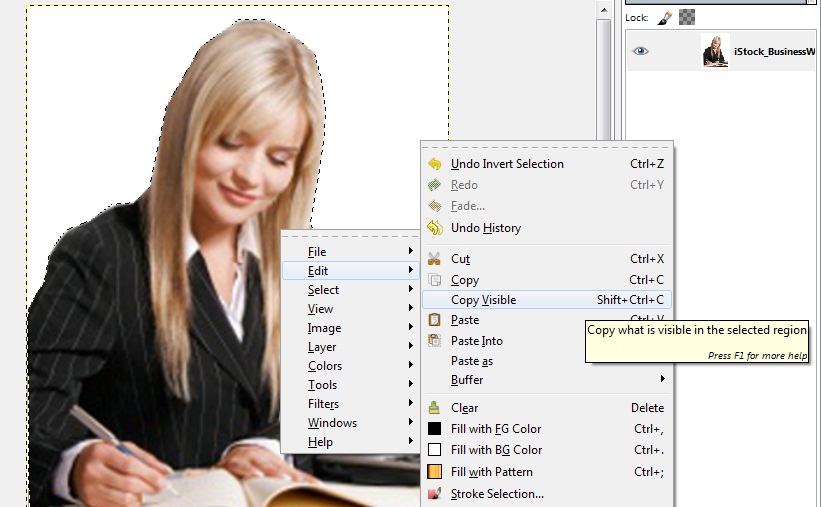
Task: Click the vertical canvas scrollbar track
Action: (x=604, y=79)
